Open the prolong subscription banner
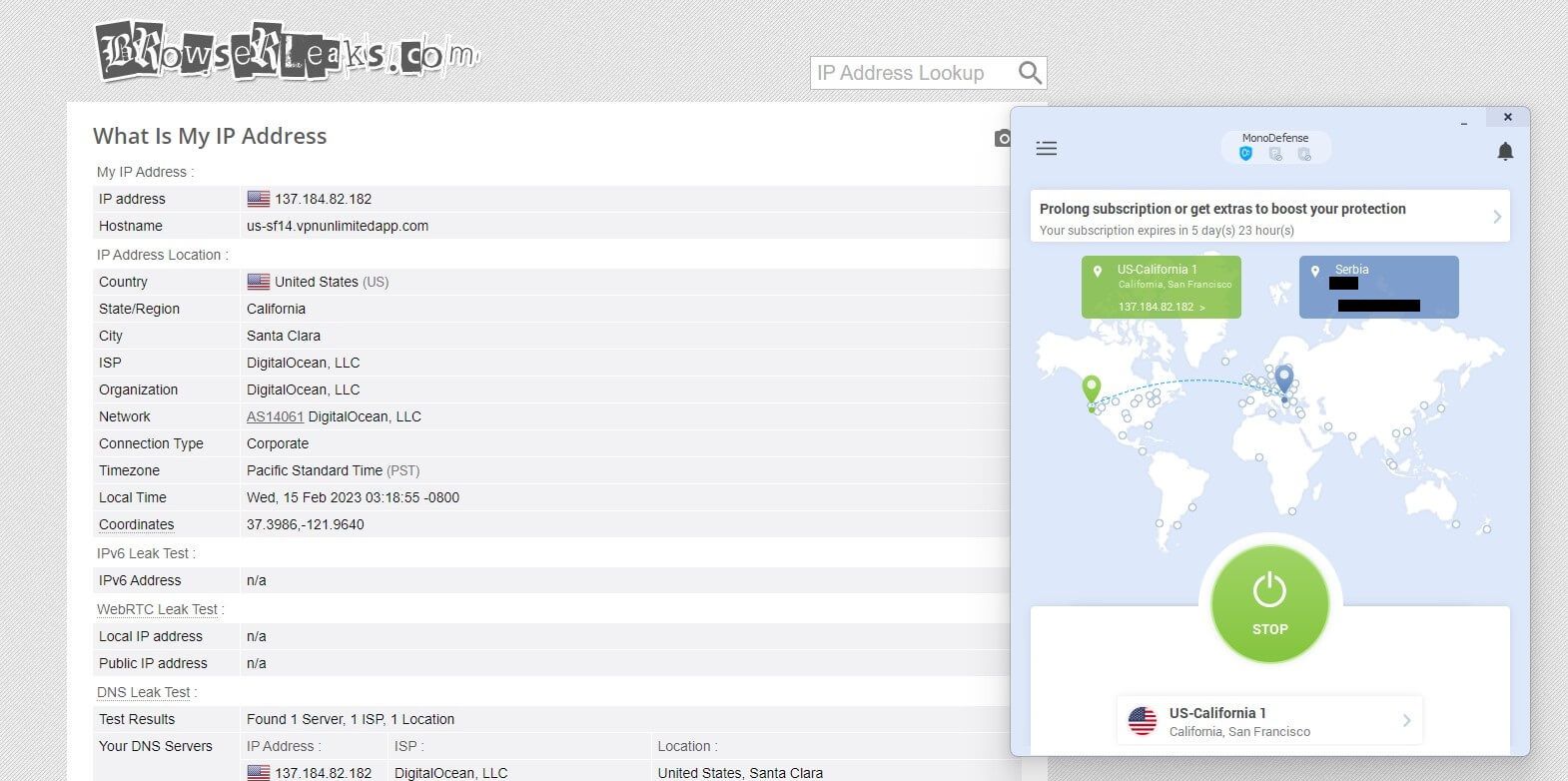The width and height of the screenshot is (1568, 781). [1269, 217]
